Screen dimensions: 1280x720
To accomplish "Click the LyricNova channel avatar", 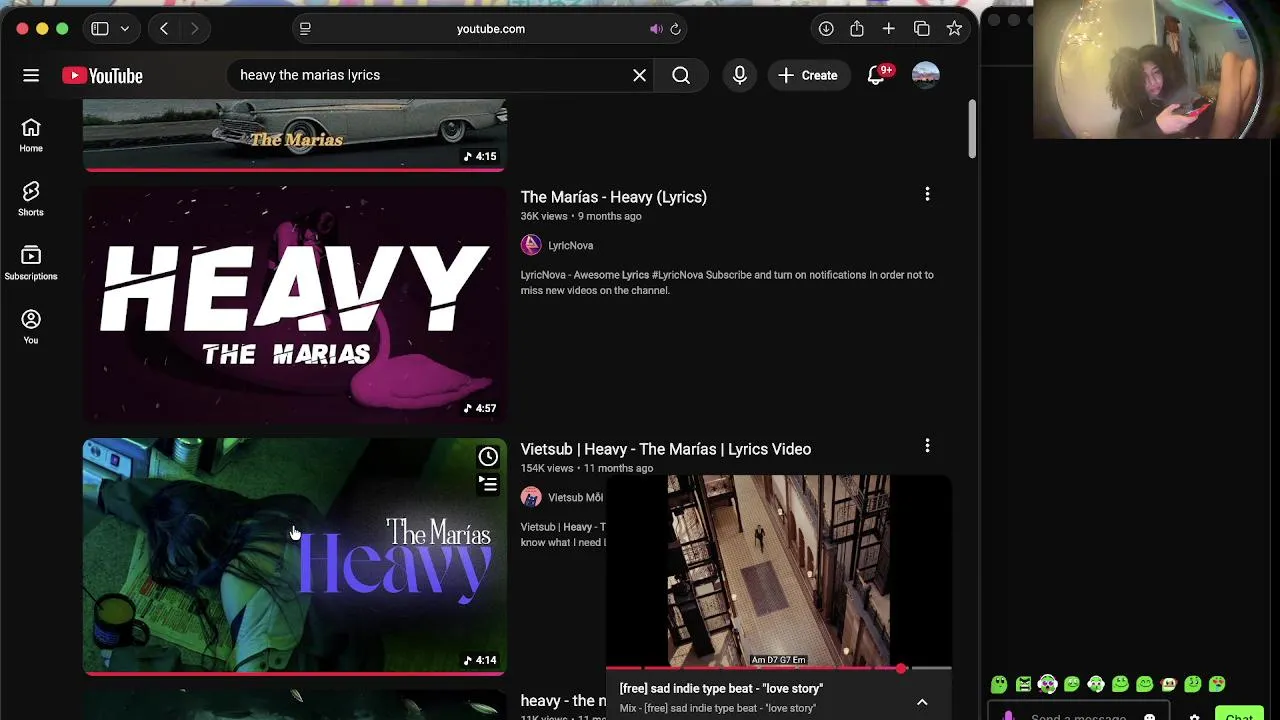I will coord(531,245).
